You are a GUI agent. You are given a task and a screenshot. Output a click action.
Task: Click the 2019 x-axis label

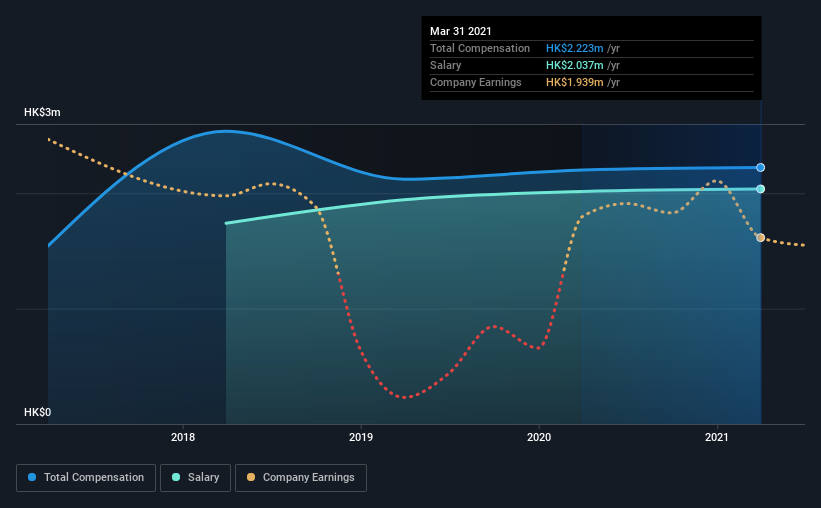[x=361, y=437]
